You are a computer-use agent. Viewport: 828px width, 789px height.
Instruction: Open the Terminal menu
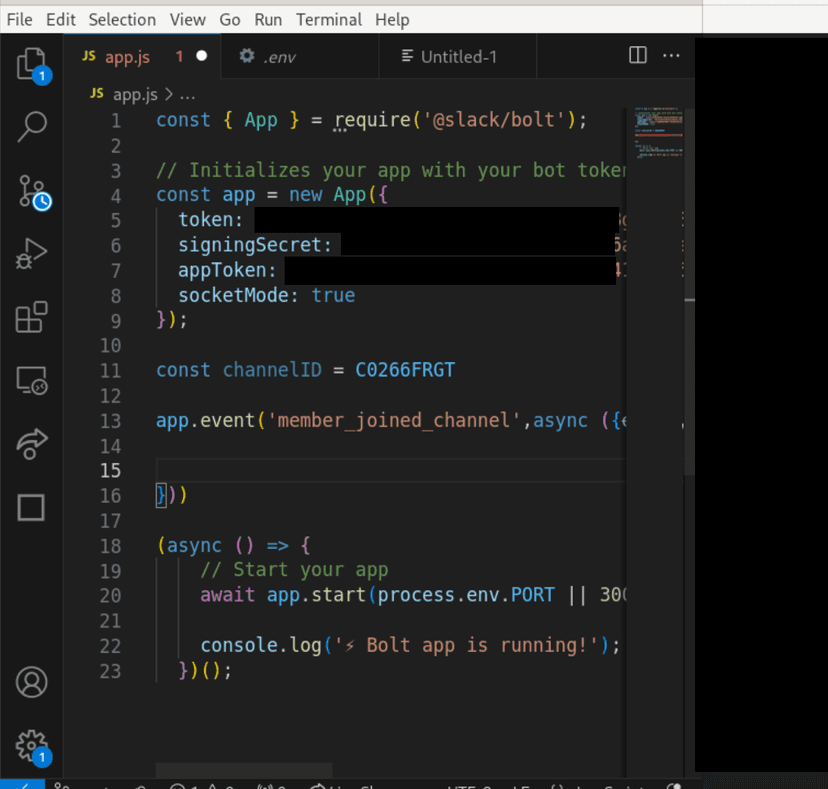(x=328, y=19)
